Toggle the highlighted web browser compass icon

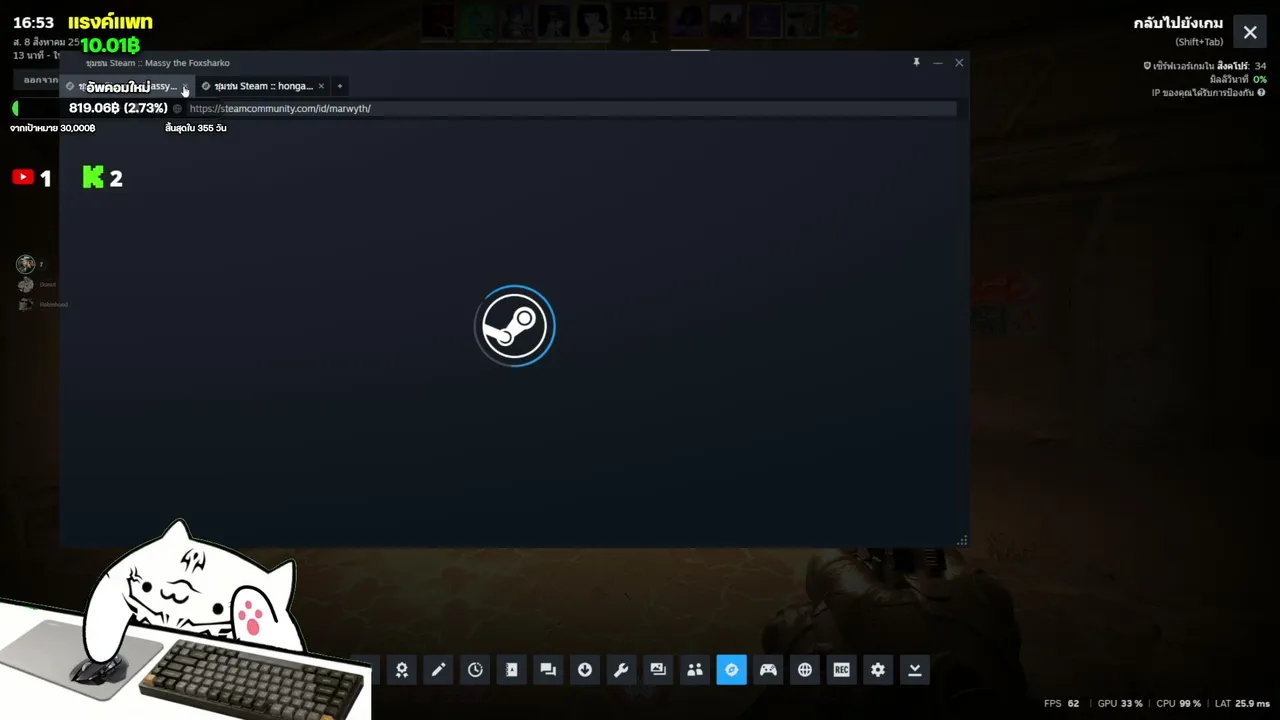[731, 670]
